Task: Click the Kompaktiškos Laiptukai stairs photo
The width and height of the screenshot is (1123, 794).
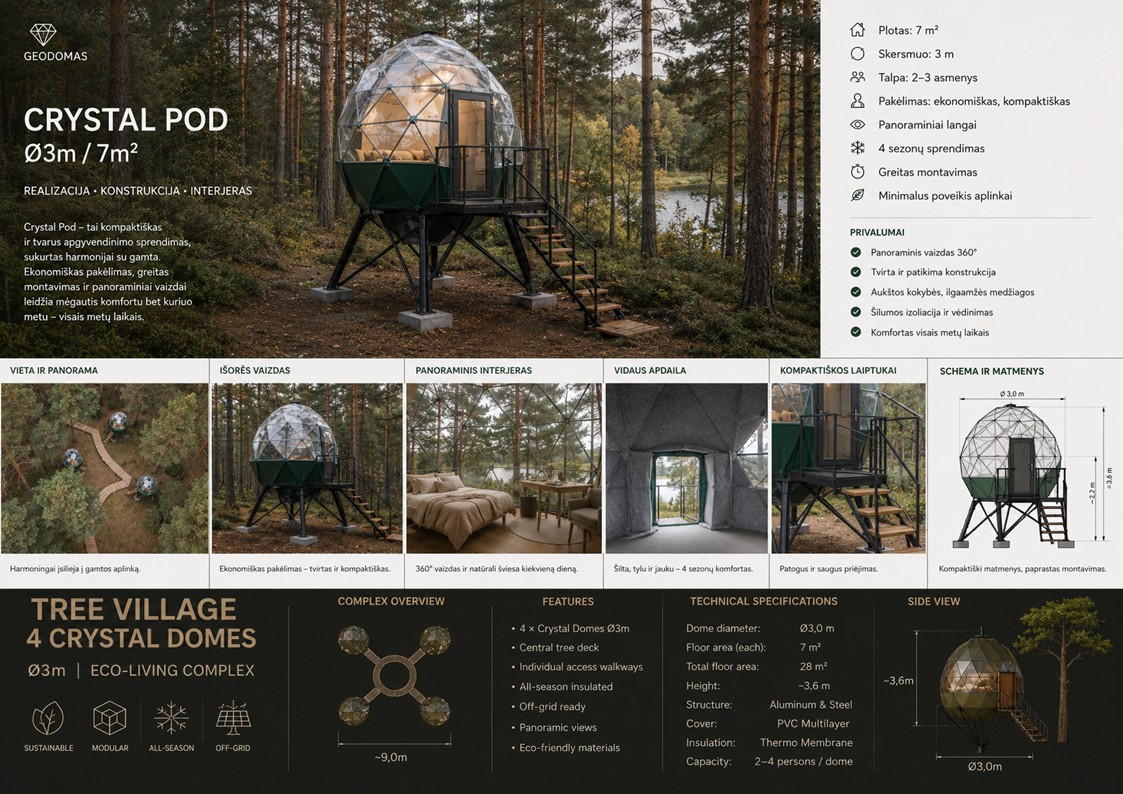Action: click(x=848, y=468)
